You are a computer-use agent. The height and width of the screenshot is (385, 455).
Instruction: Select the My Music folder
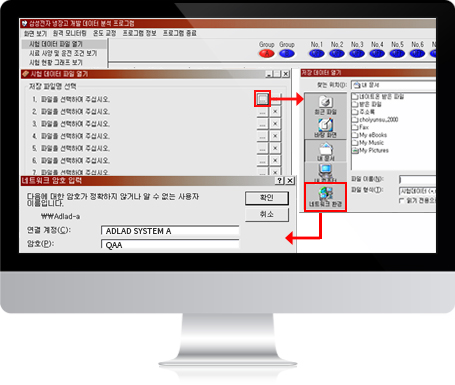(x=368, y=143)
